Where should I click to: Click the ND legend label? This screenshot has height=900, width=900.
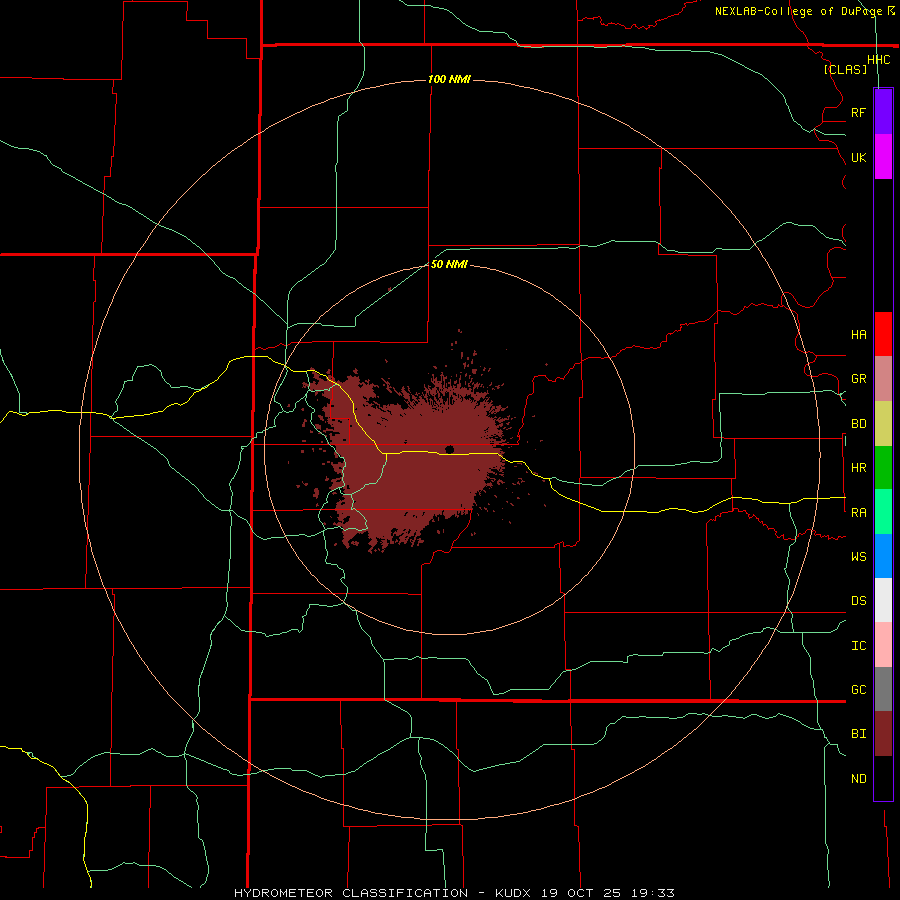click(858, 778)
